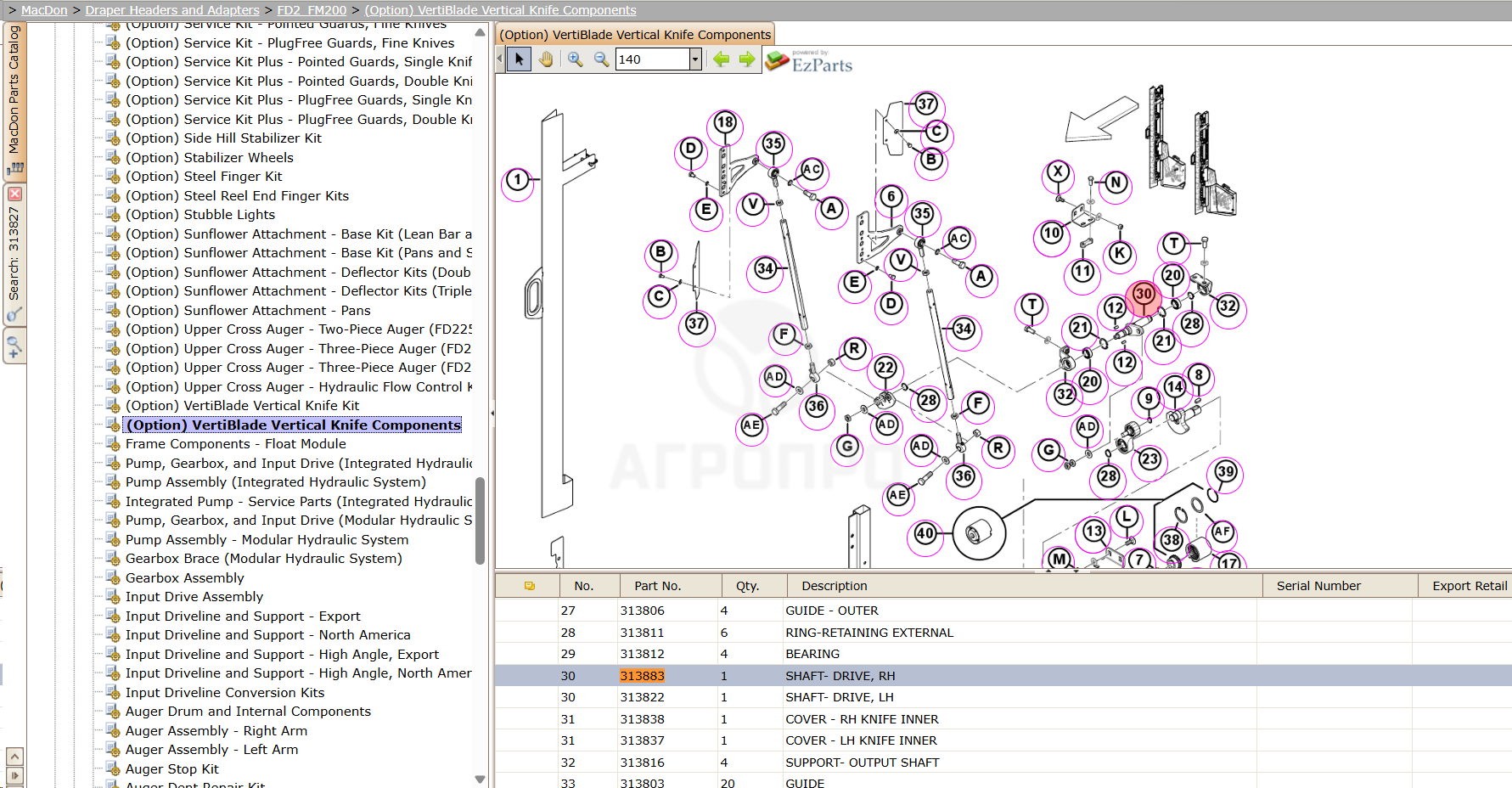Go to next page with right arrow
The width and height of the screenshot is (1512, 788).
click(x=747, y=59)
